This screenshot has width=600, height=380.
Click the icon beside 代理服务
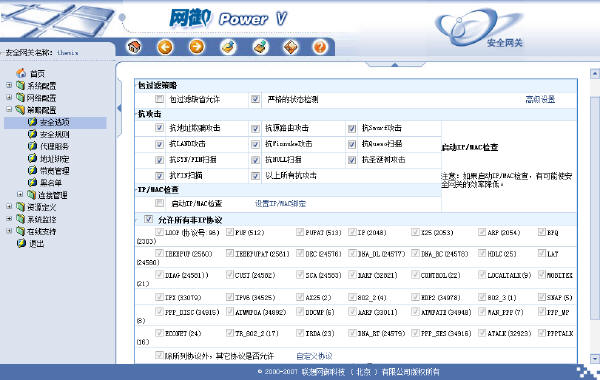(33, 146)
